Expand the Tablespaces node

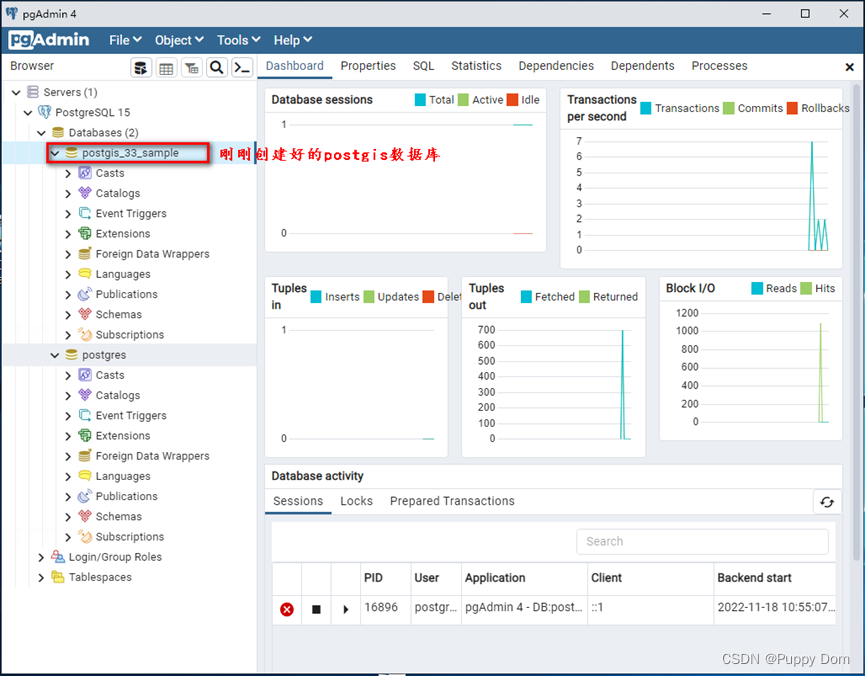41,578
